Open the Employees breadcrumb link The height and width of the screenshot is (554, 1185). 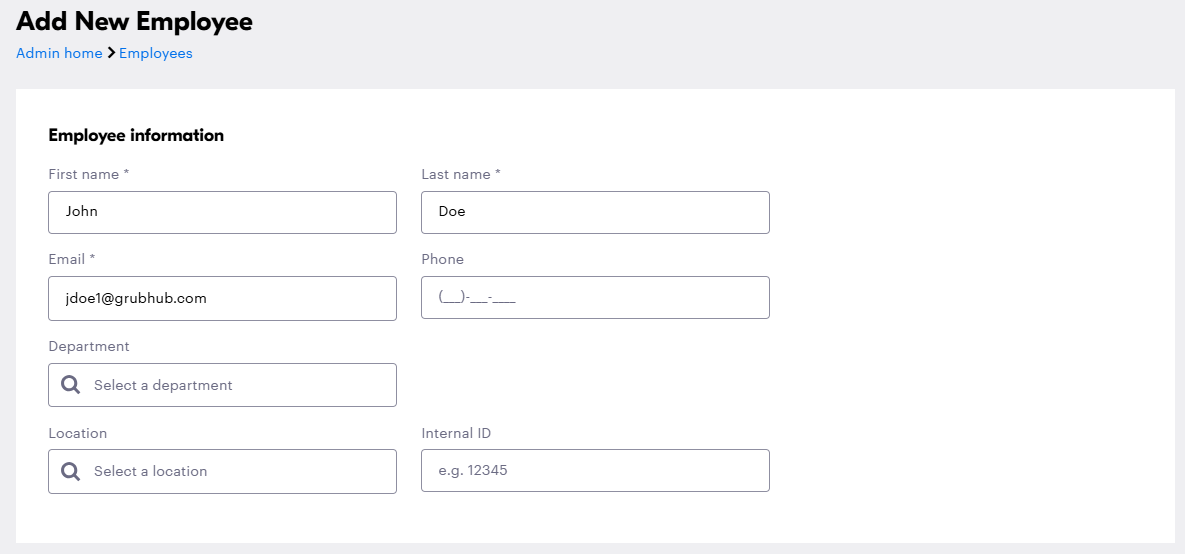point(156,53)
